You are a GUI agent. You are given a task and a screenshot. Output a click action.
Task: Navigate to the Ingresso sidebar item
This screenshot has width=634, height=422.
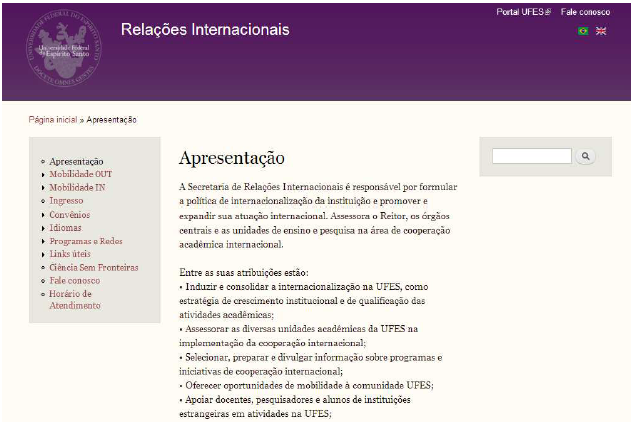[66, 200]
